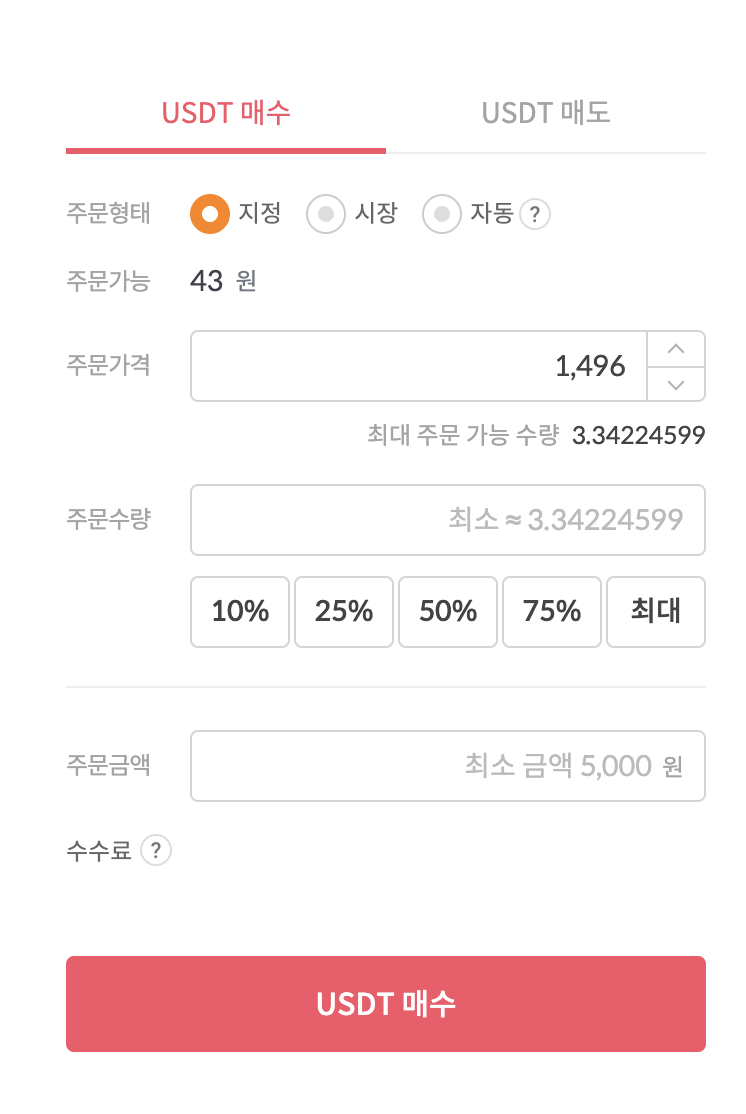This screenshot has height=1114, width=746.
Task: Increase order price with up stepper arrow
Action: pos(676,347)
